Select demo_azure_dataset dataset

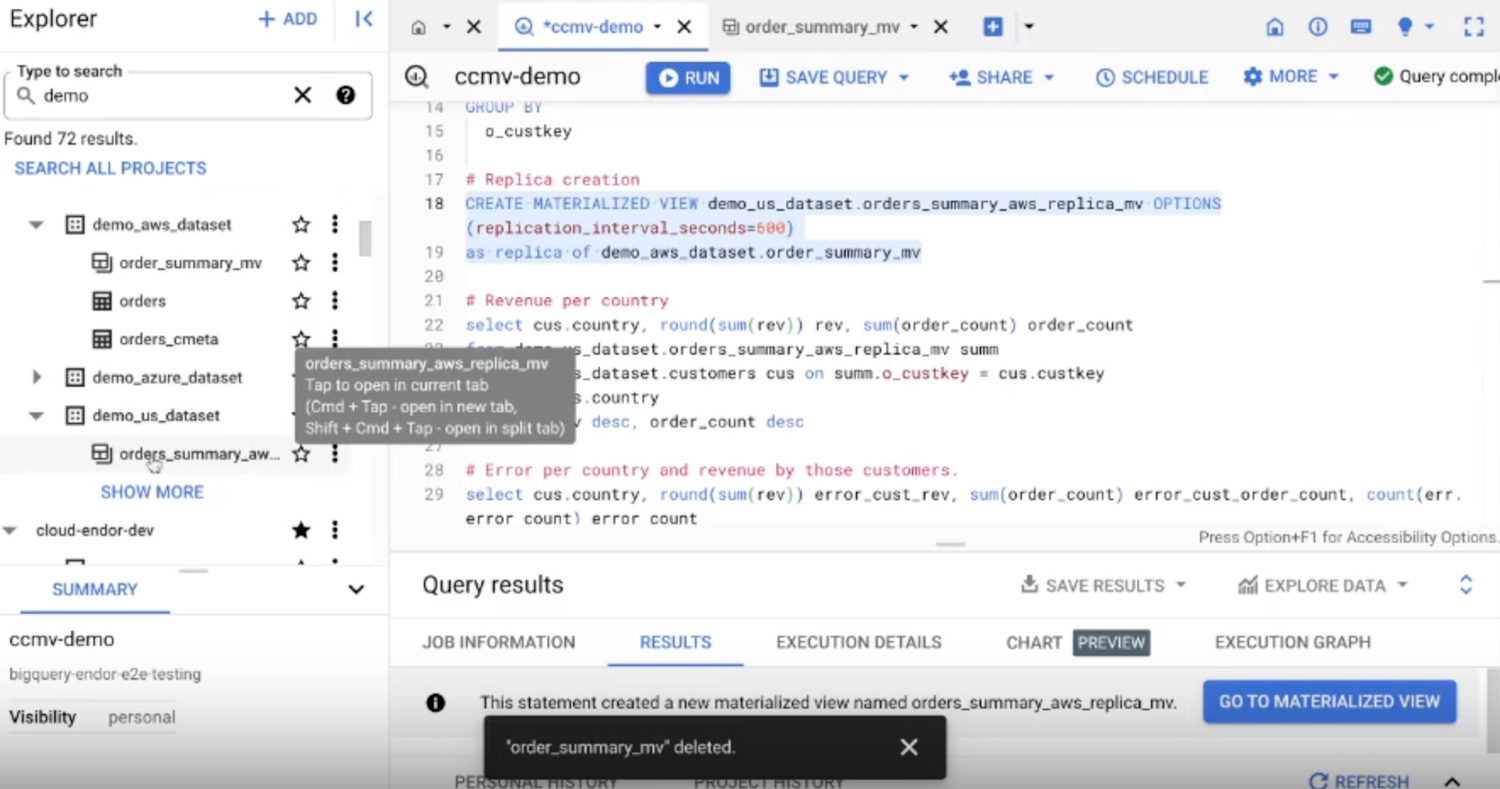point(167,377)
